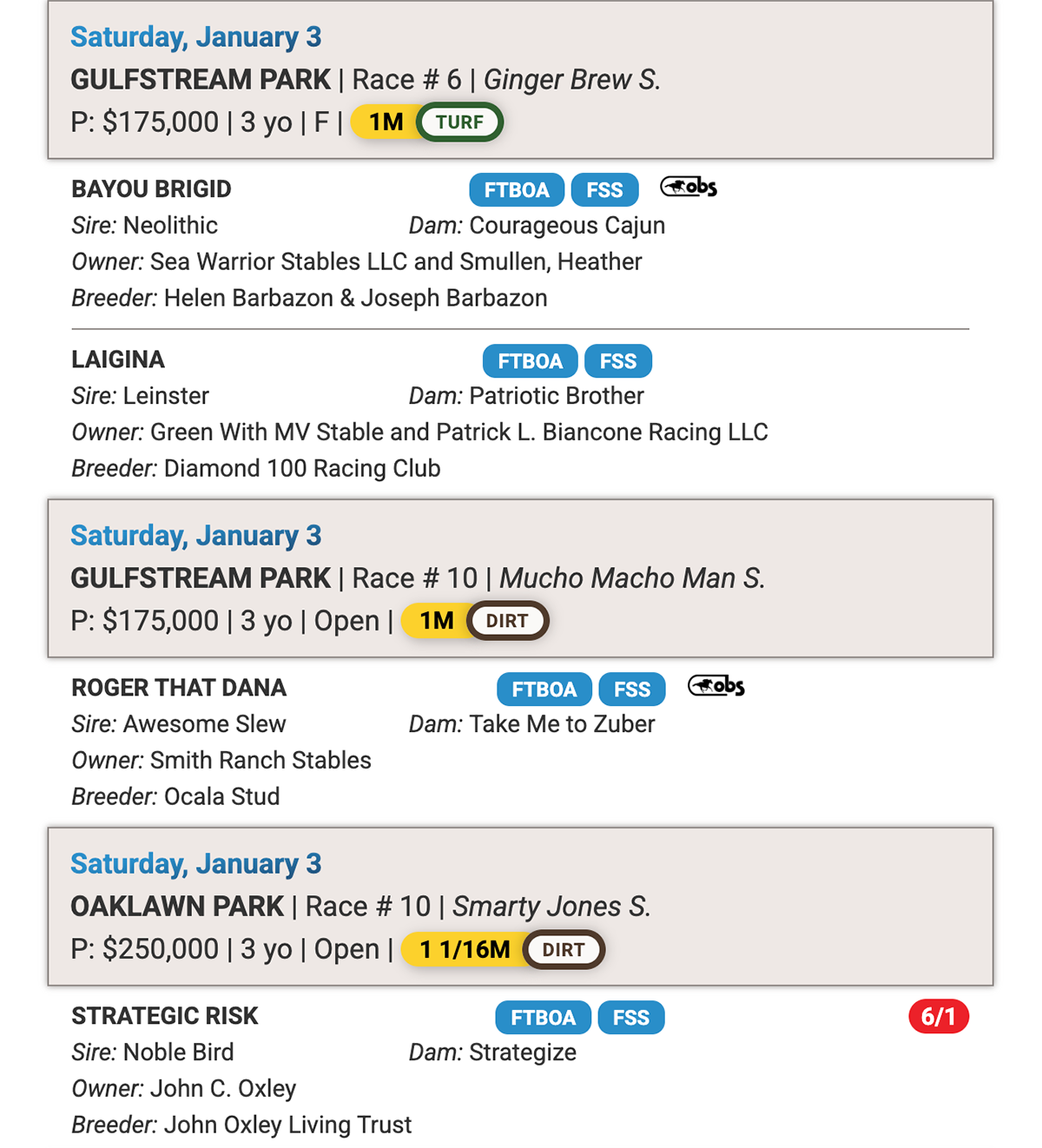
Task: Click Bayou Brigid's FTBOA badge
Action: pyautogui.click(x=517, y=189)
